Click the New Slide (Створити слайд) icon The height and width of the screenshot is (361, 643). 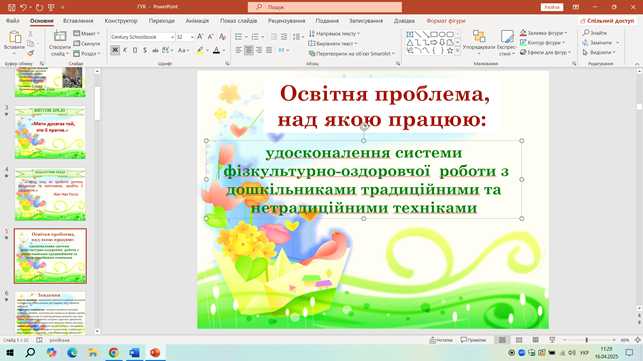click(60, 37)
